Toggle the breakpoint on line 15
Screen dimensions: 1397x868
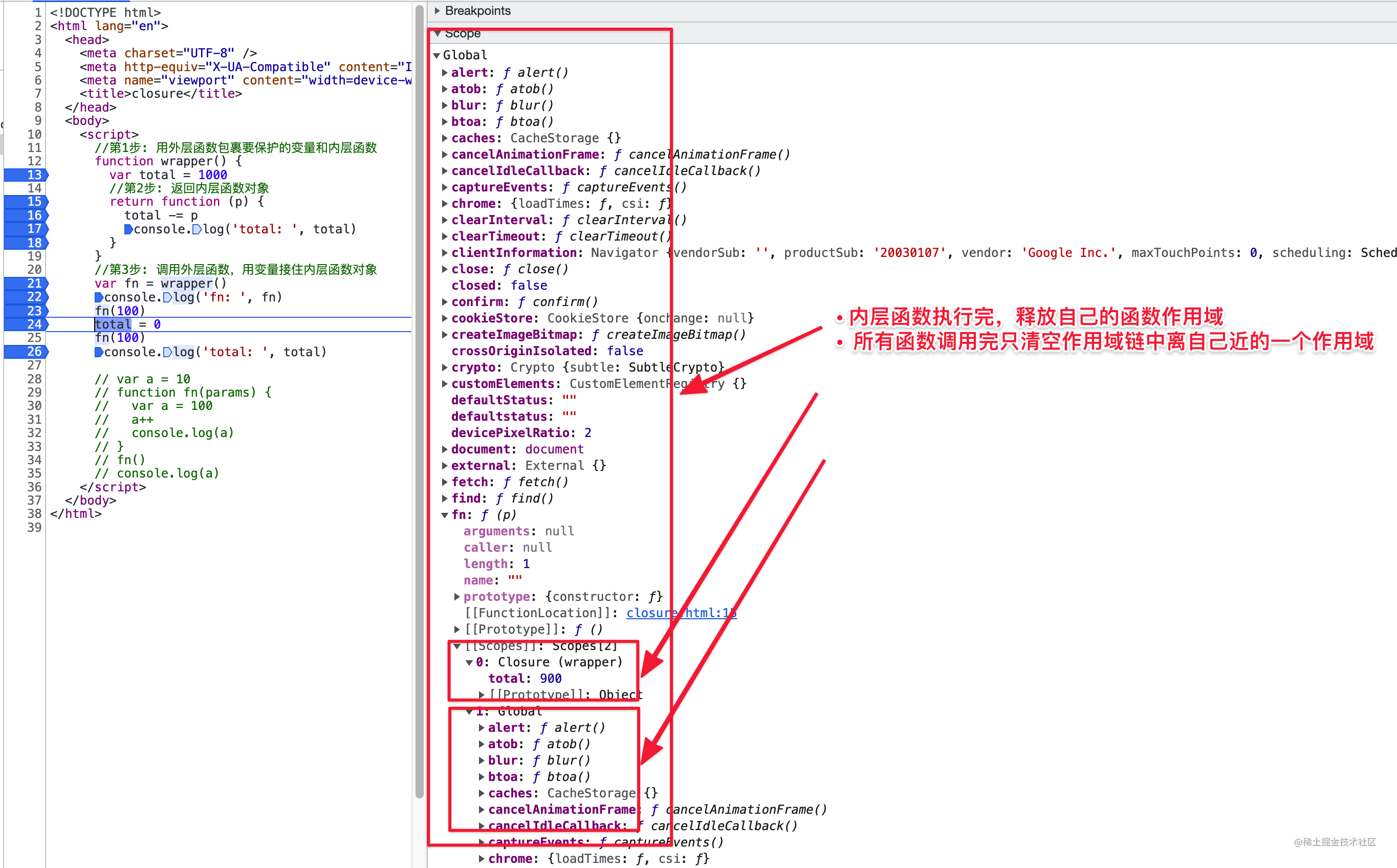(x=26, y=202)
